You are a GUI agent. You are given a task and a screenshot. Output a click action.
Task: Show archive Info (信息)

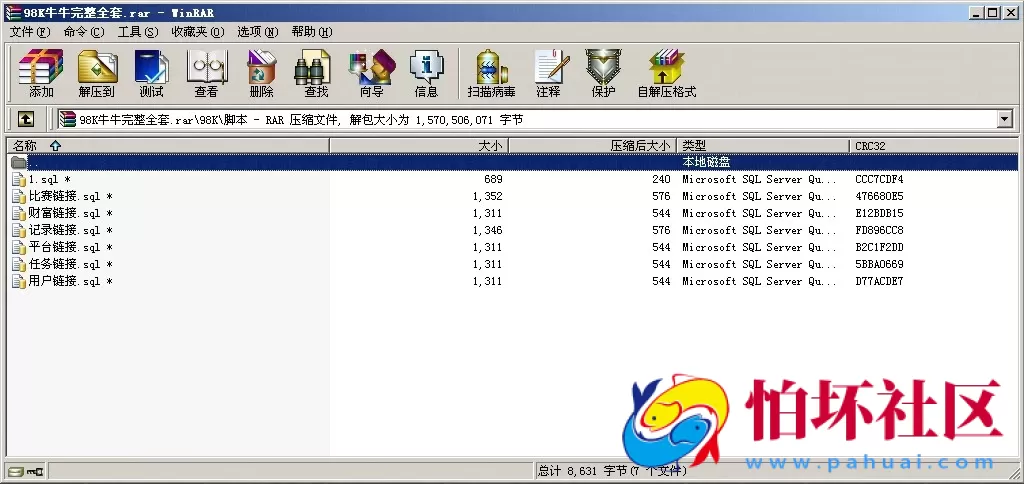pos(426,67)
